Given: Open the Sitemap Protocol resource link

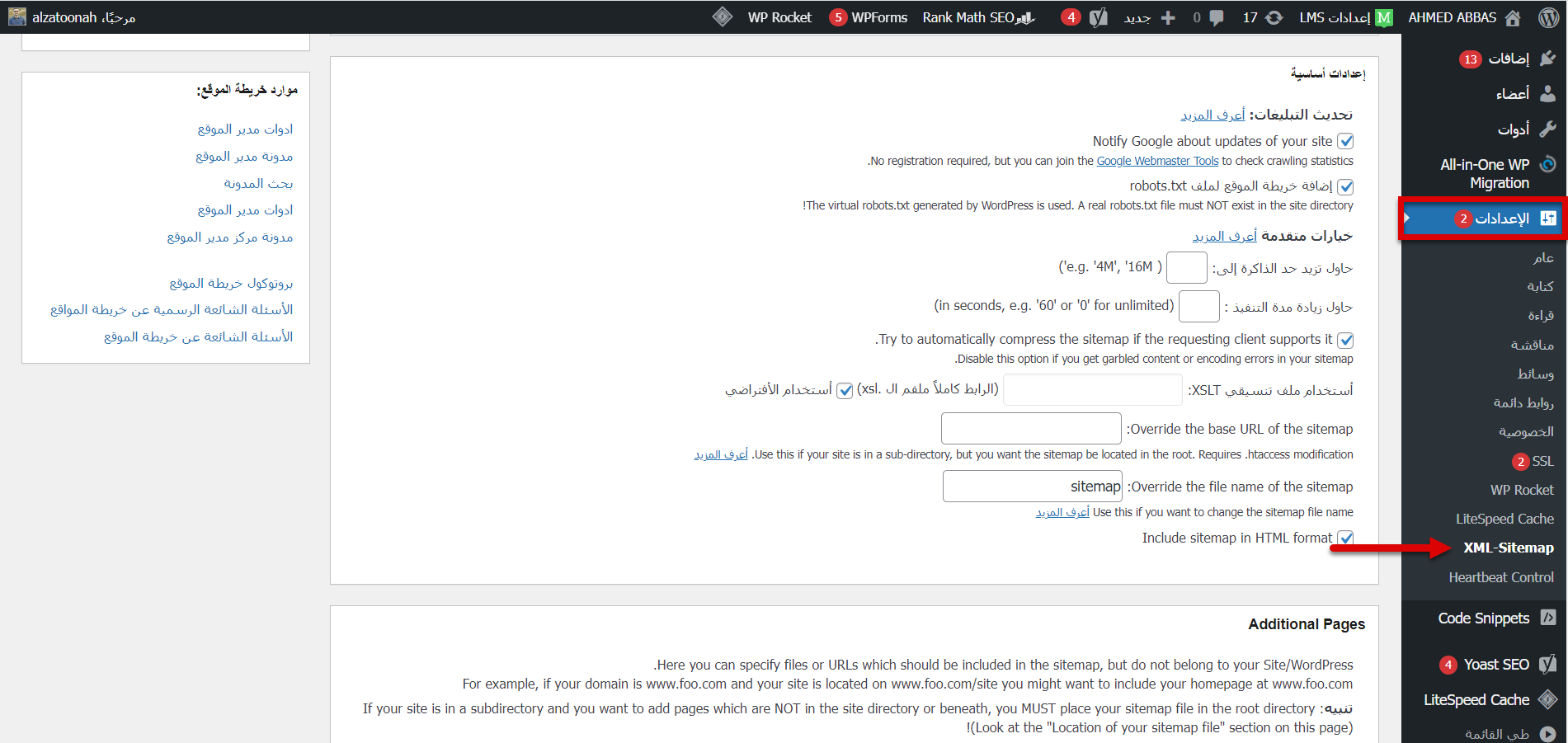Looking at the screenshot, I should click(x=231, y=283).
